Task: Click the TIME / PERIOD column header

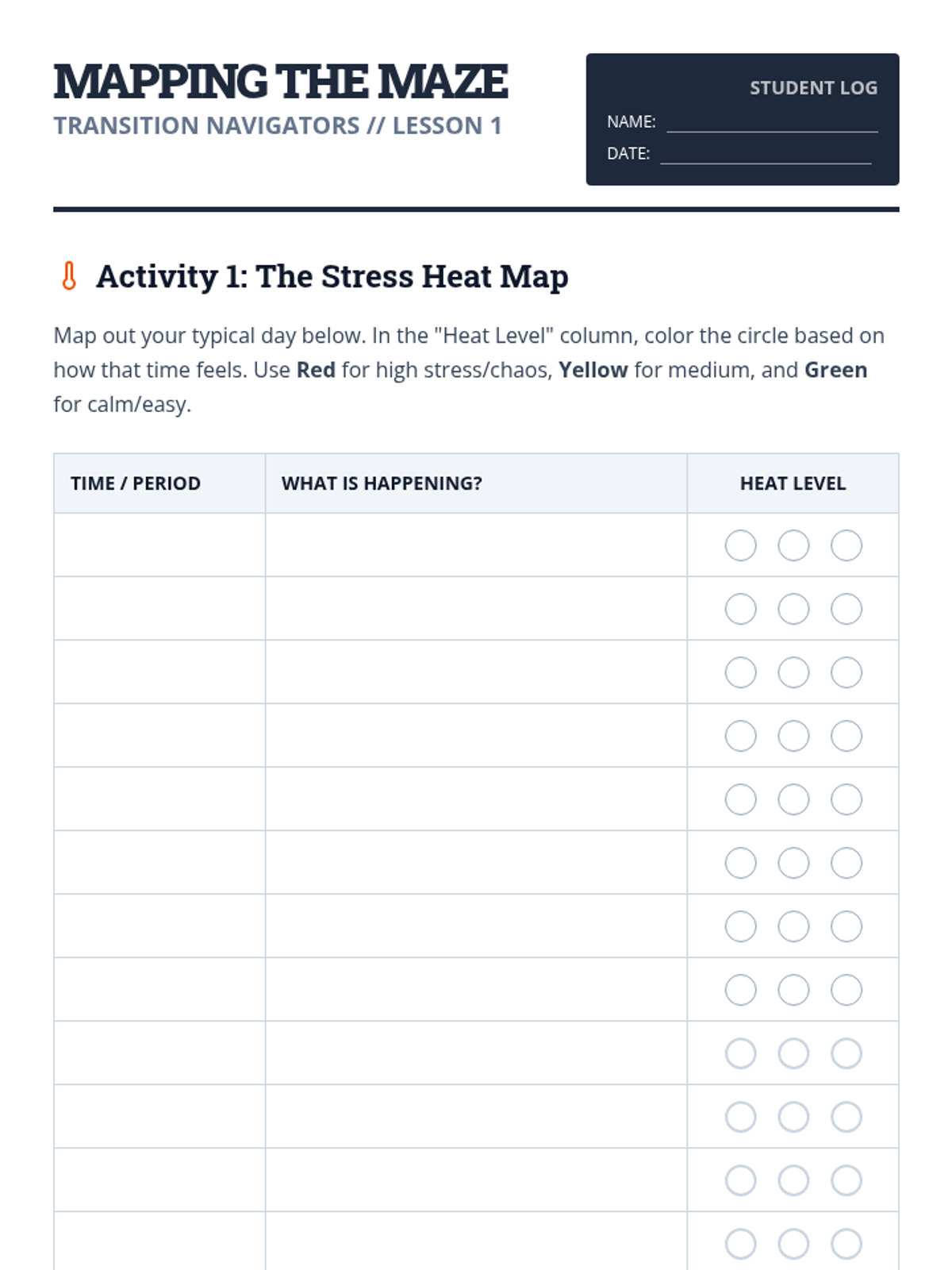Action: click(136, 483)
